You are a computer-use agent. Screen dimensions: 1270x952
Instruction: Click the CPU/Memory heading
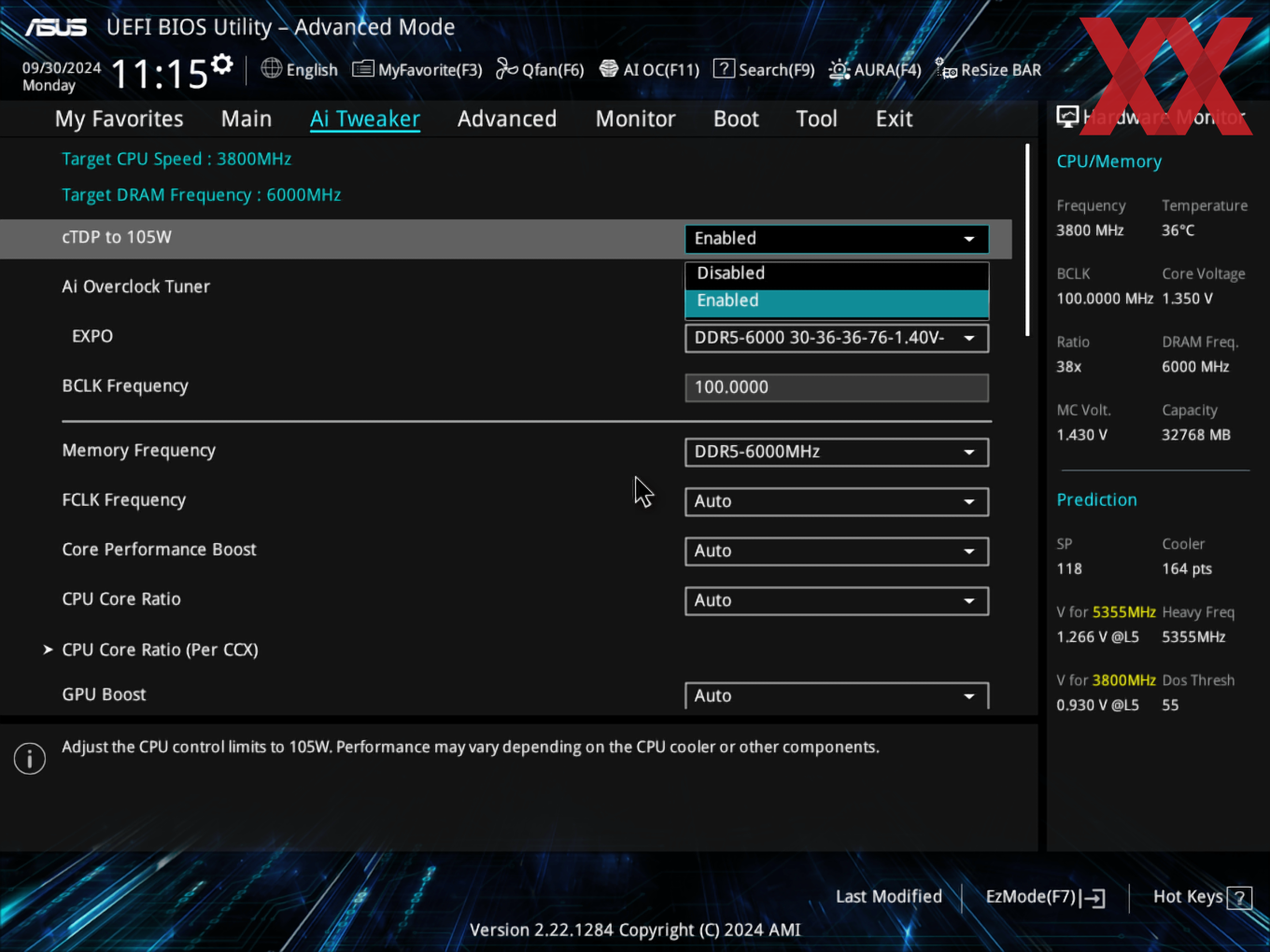click(x=1109, y=161)
